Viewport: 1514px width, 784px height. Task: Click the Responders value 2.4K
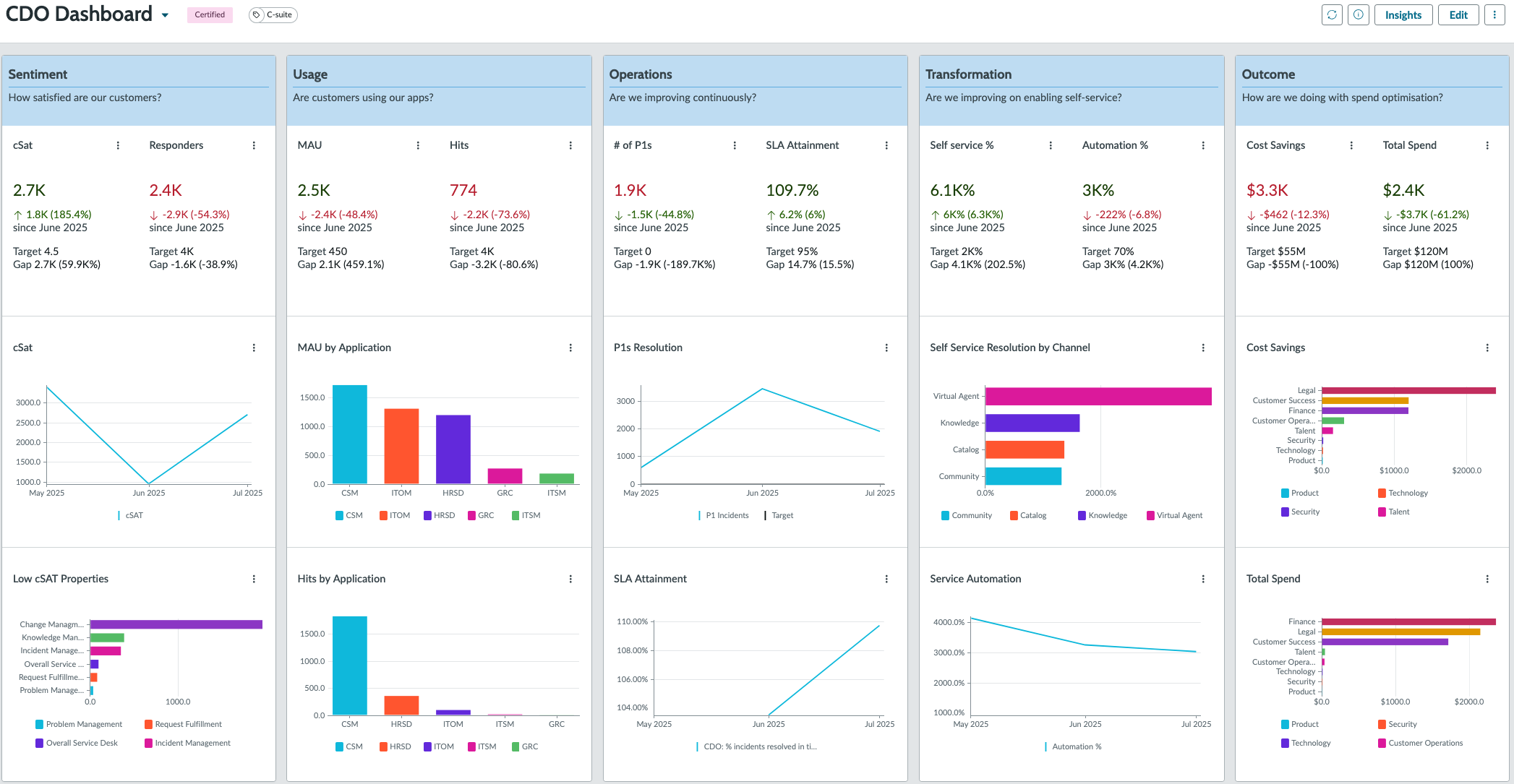[x=166, y=190]
